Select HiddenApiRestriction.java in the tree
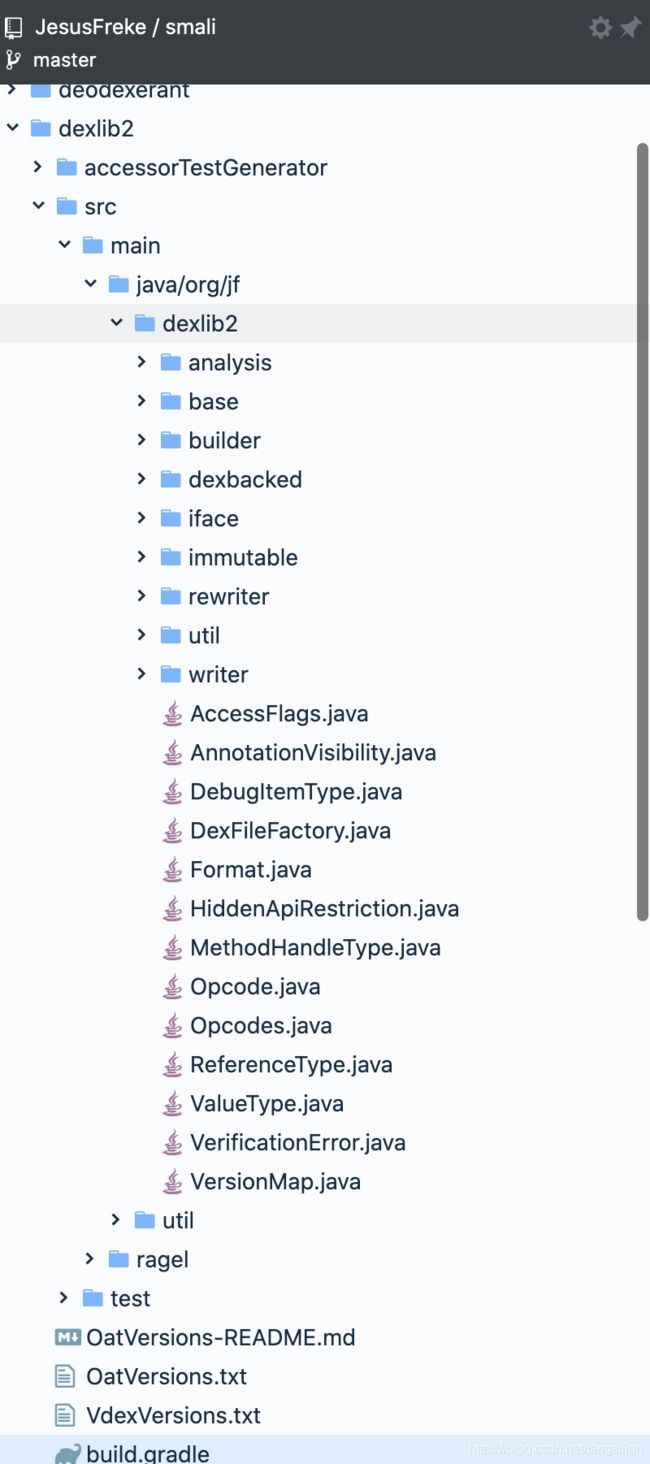This screenshot has width=650, height=1464. coord(324,908)
